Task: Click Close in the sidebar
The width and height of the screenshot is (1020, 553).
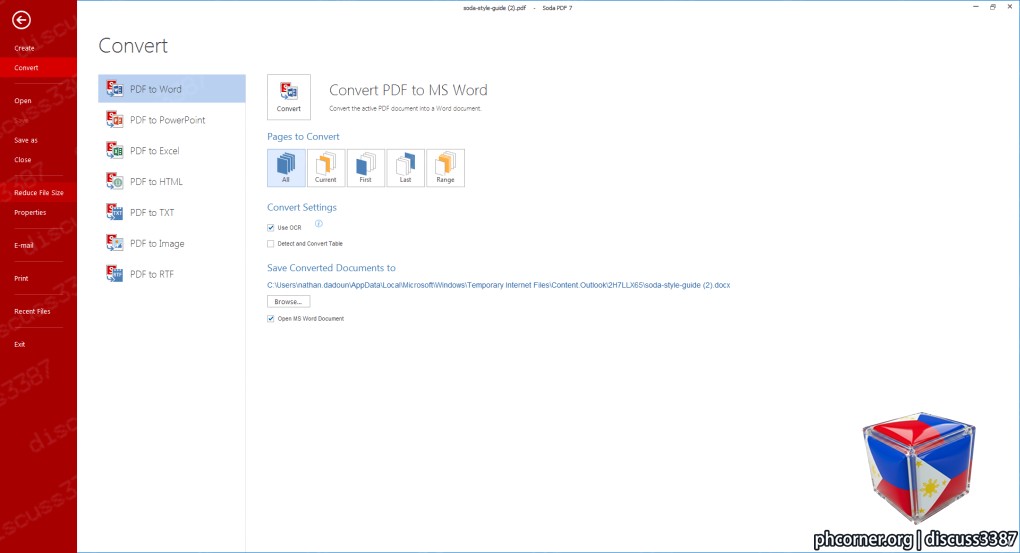Action: click(23, 159)
